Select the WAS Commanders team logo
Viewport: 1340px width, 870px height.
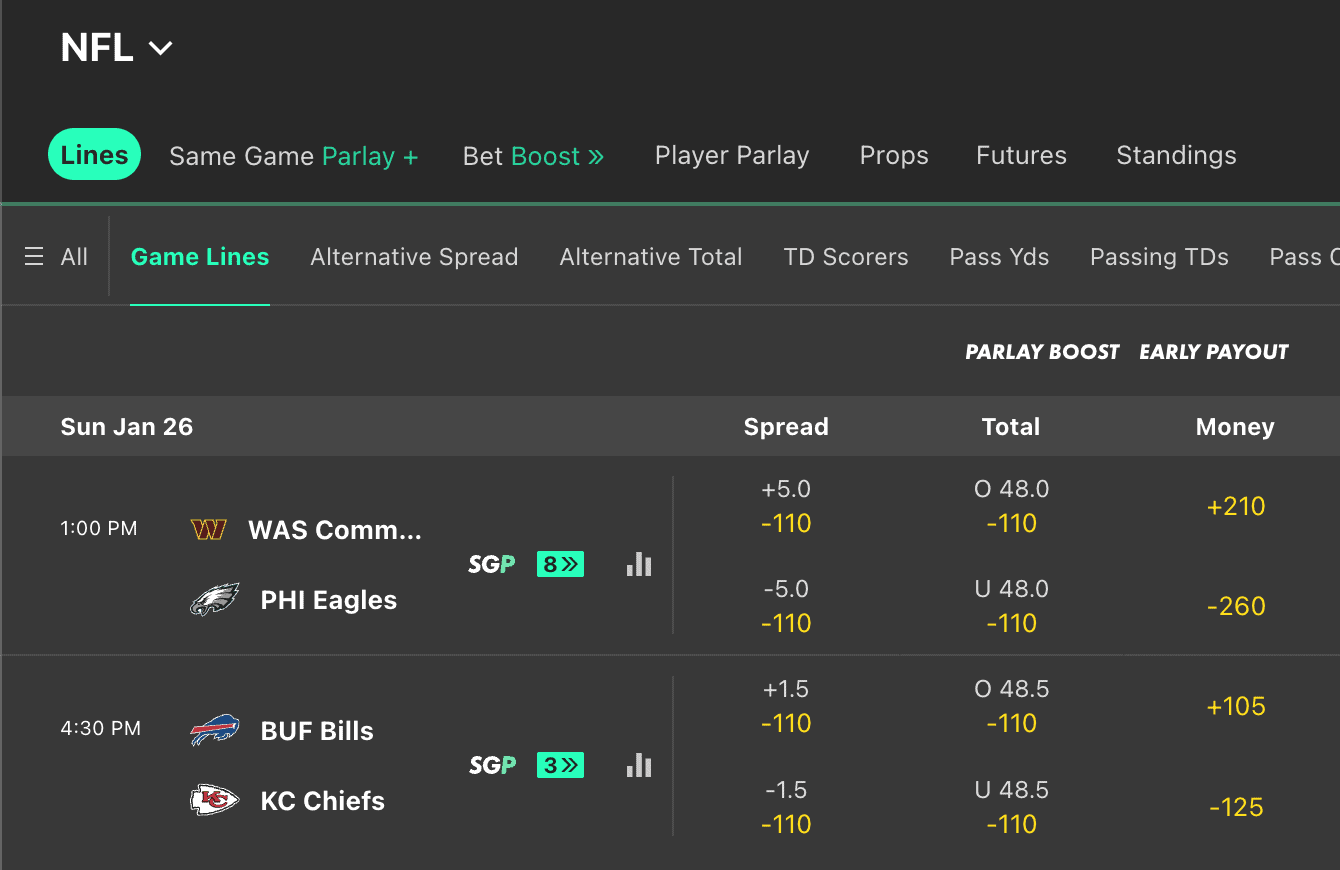tap(209, 529)
